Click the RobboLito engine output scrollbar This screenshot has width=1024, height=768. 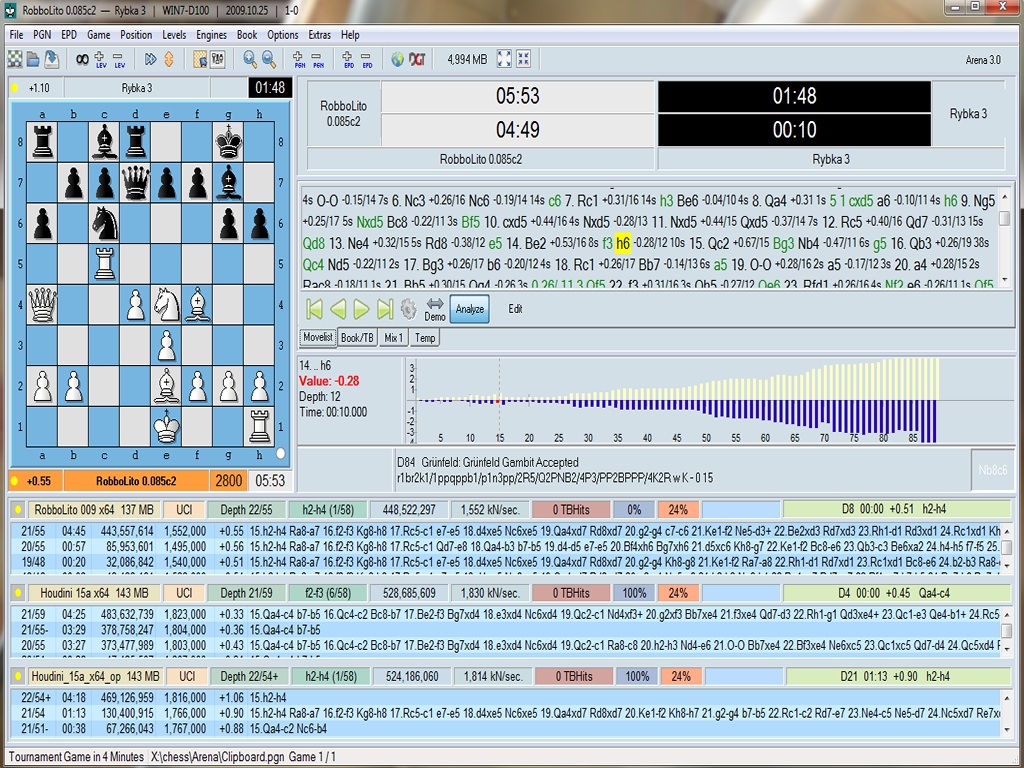[x=1006, y=547]
